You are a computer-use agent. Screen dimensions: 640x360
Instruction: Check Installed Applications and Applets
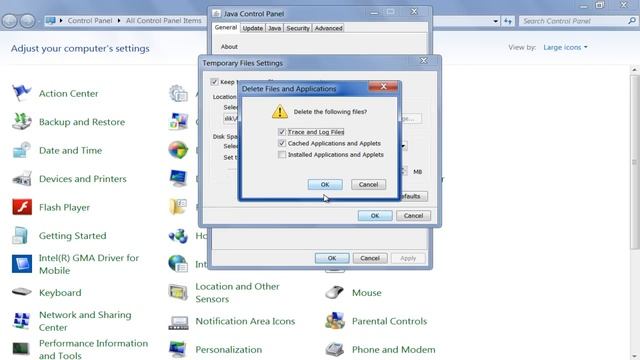[282, 155]
